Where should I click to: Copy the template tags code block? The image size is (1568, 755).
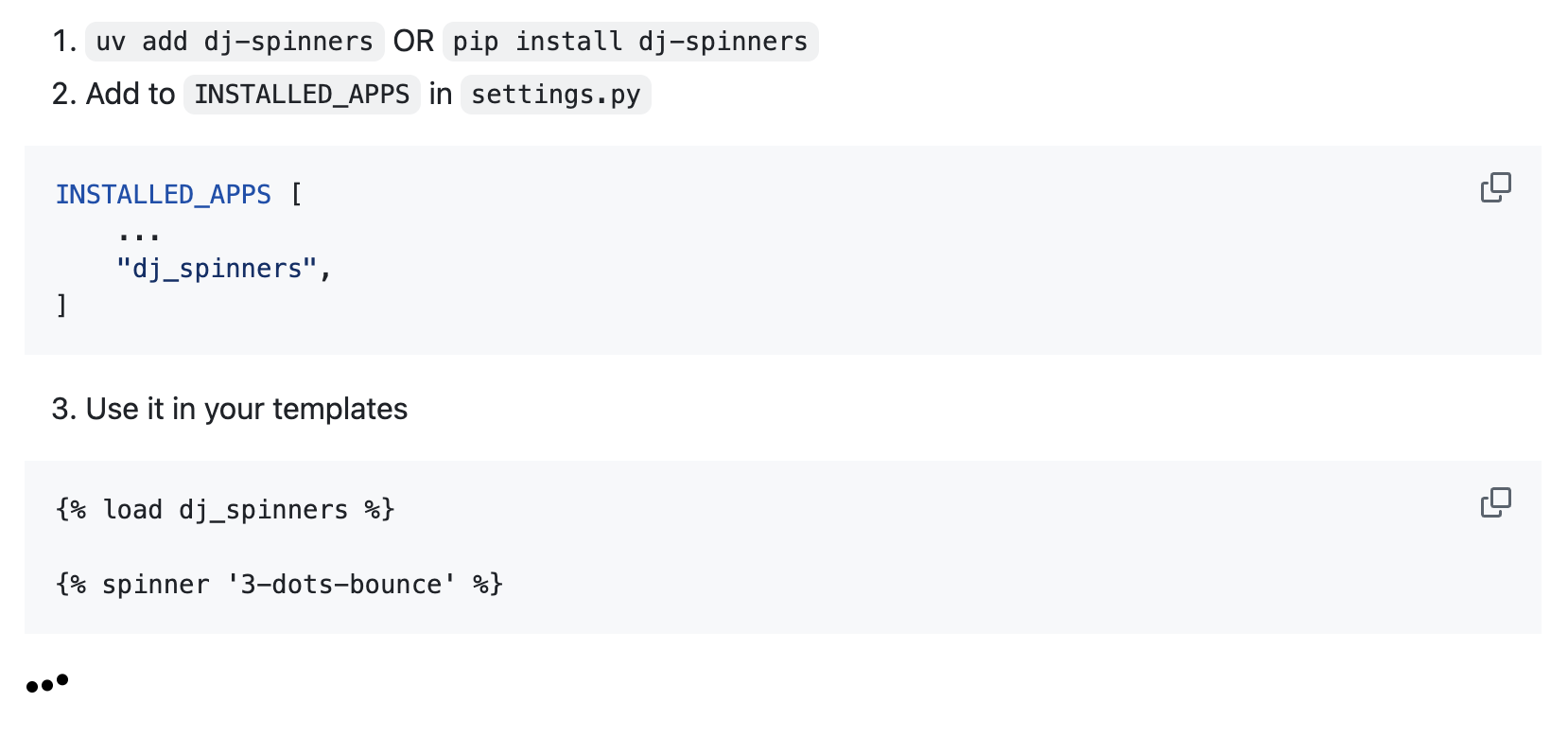1495,502
